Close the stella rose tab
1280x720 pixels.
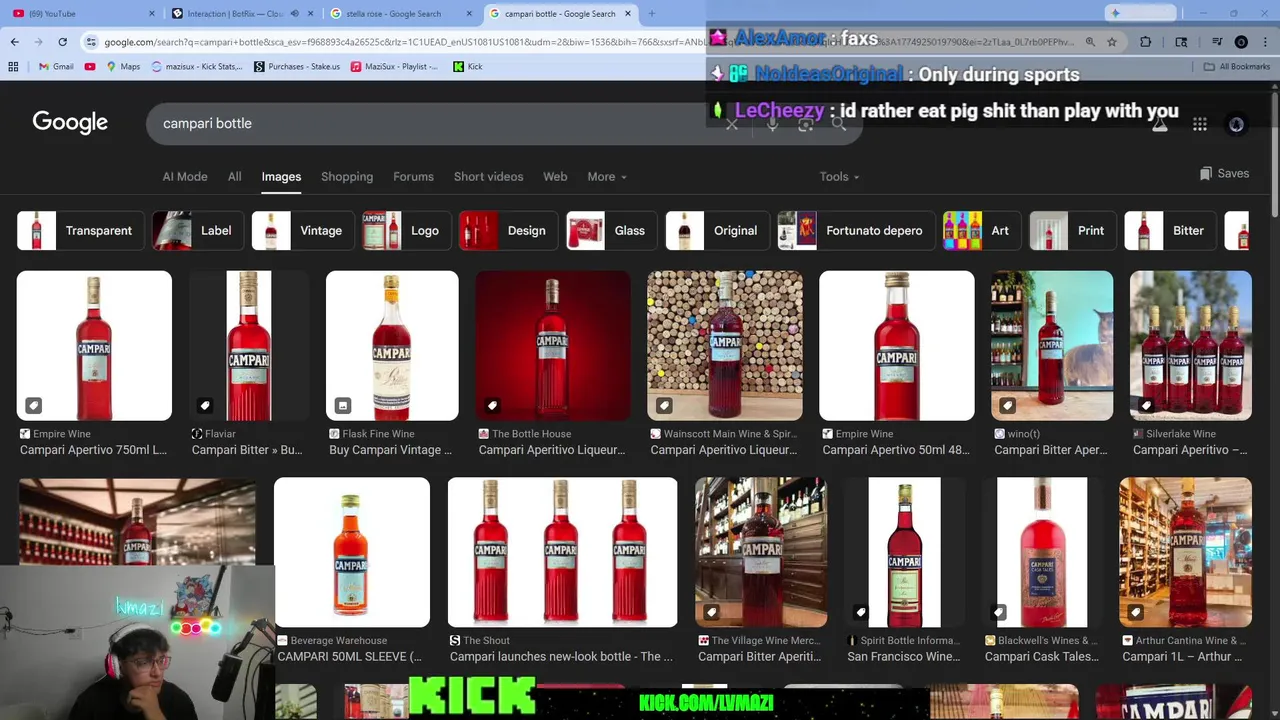point(468,14)
